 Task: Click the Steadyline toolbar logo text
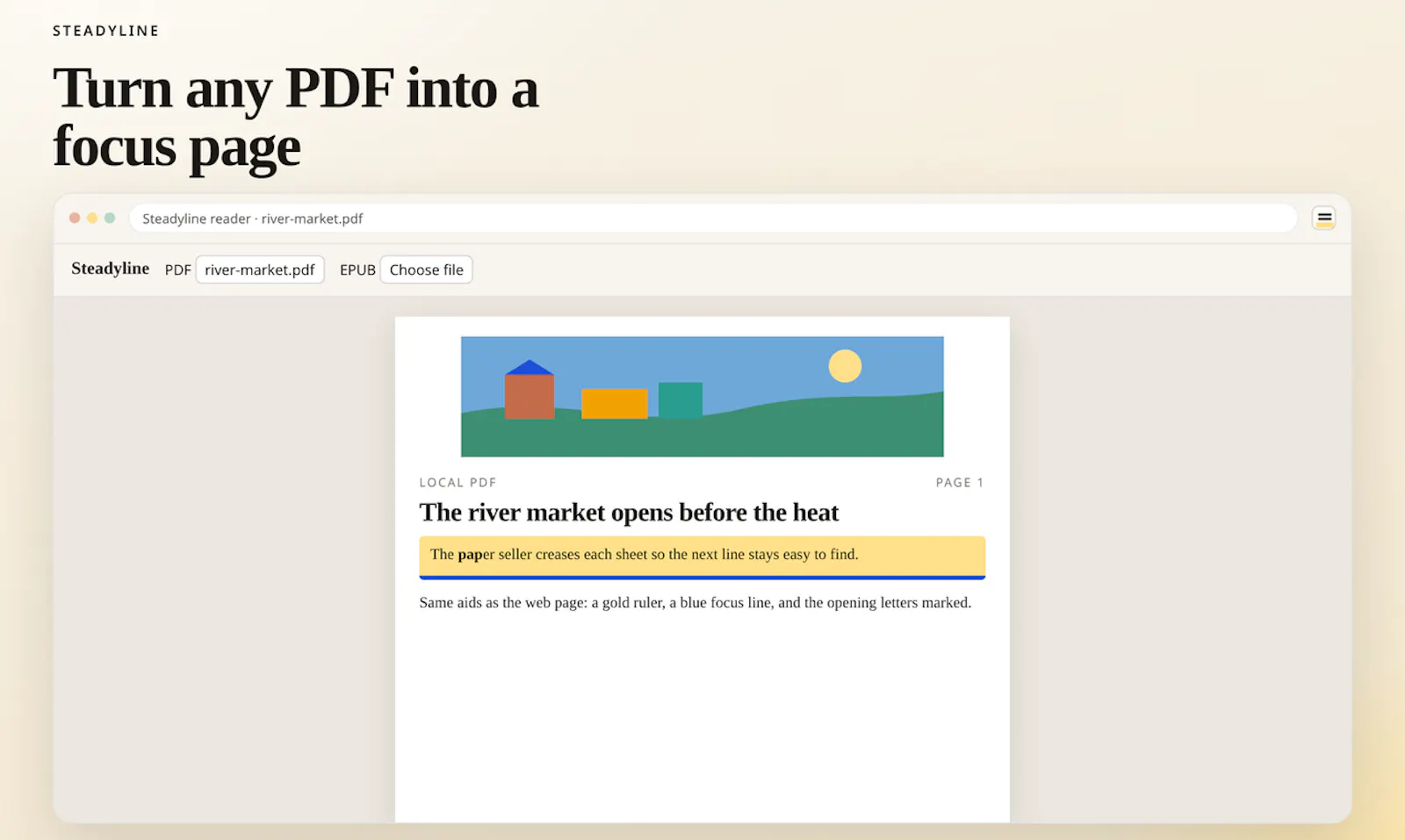pos(110,269)
